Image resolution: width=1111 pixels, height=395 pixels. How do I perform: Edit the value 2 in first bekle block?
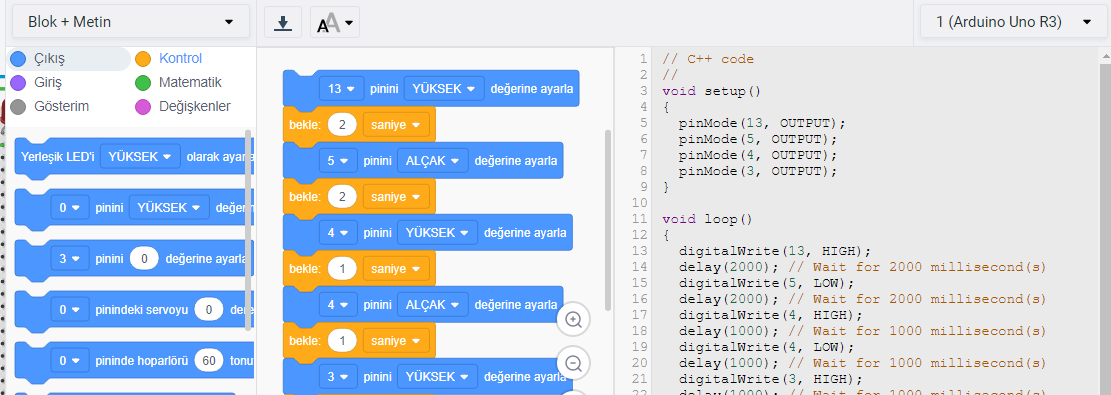tap(342, 126)
